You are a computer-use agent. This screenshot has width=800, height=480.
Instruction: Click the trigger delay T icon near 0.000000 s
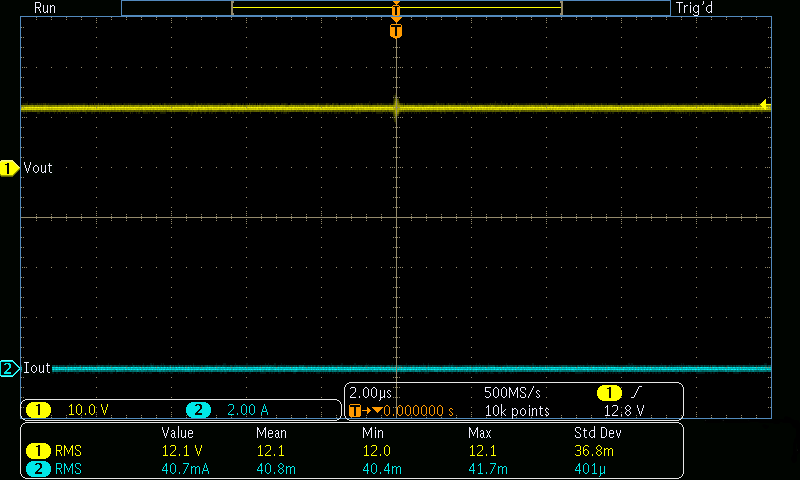[355, 410]
